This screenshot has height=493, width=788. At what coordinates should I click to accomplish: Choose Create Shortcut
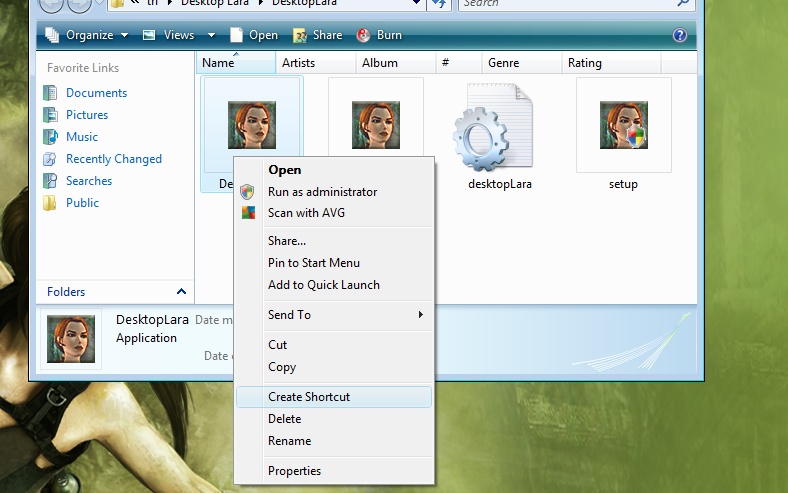(x=334, y=397)
